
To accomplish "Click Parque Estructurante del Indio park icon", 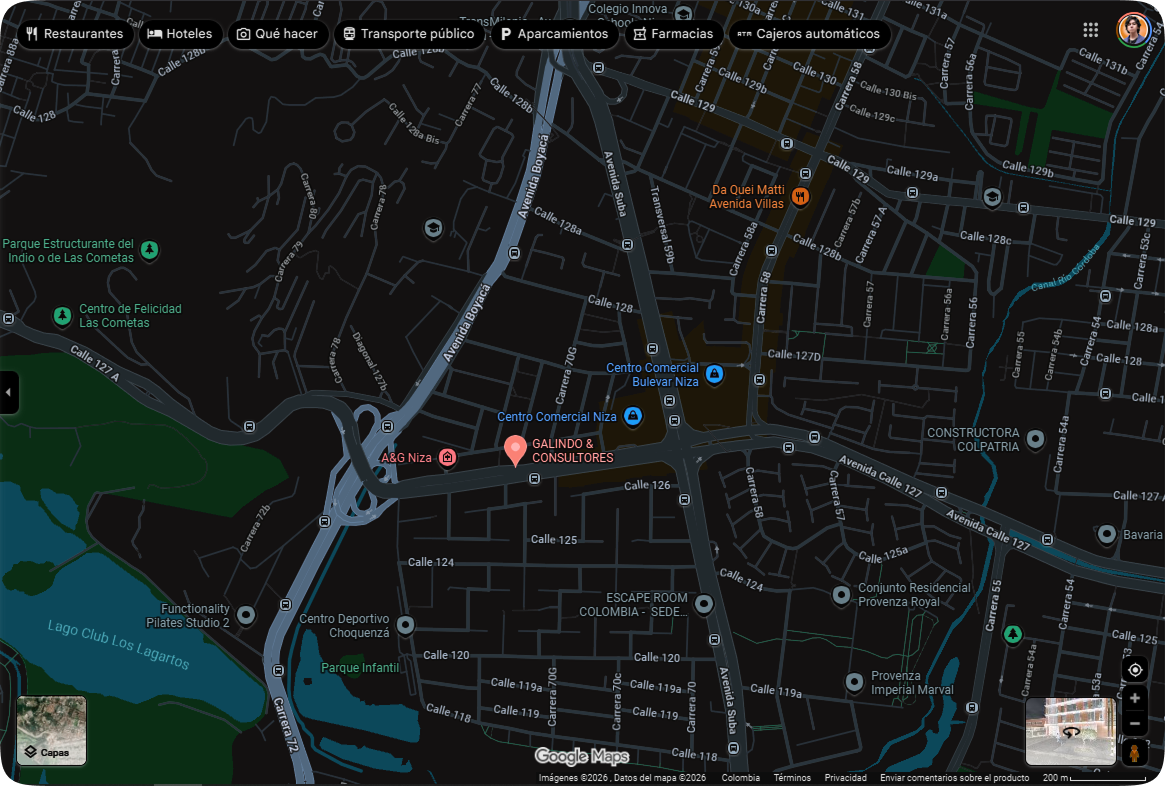I will pos(149,250).
